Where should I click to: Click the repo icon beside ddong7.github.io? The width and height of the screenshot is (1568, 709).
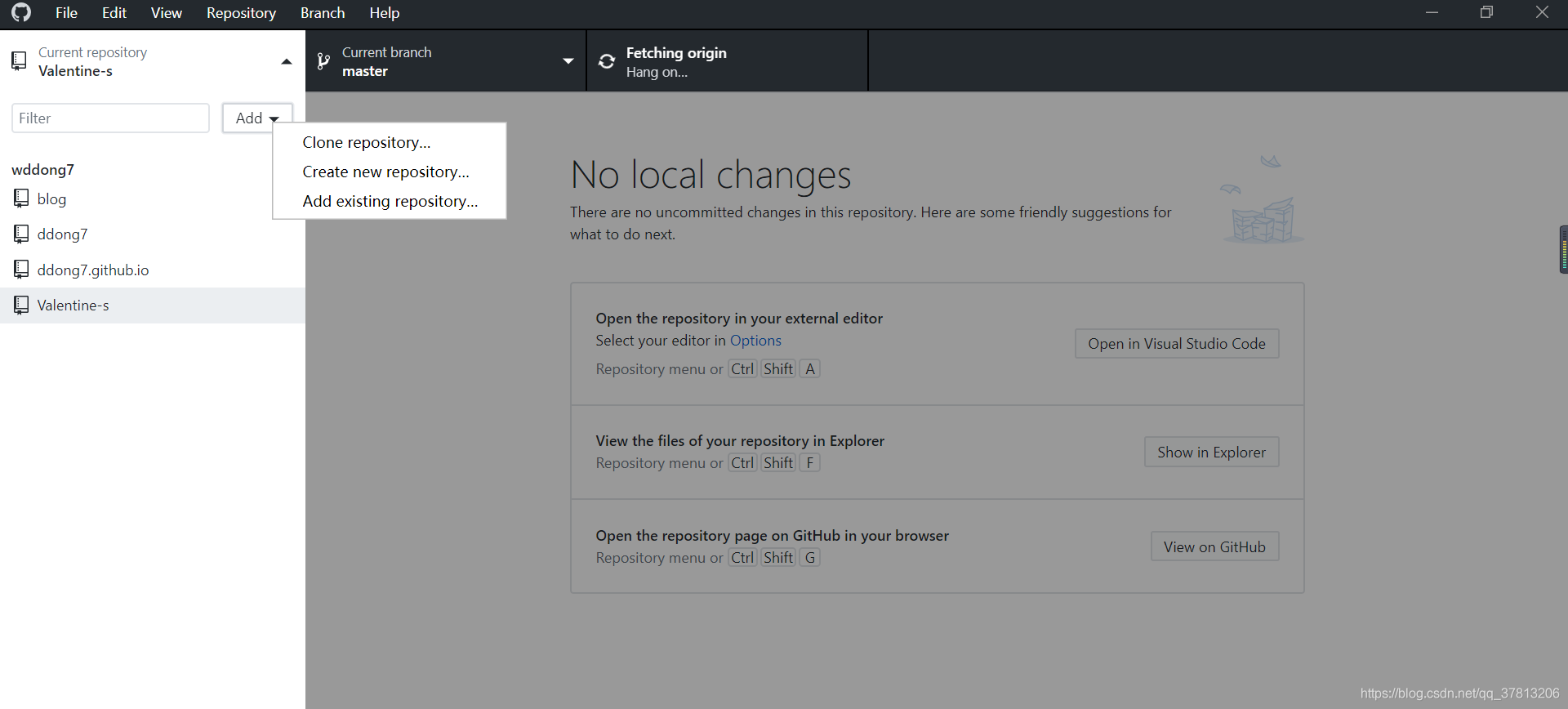coord(21,270)
